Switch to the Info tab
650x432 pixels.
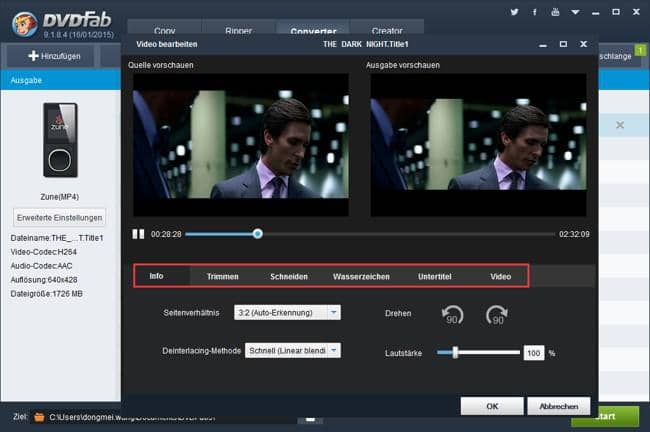pyautogui.click(x=156, y=276)
